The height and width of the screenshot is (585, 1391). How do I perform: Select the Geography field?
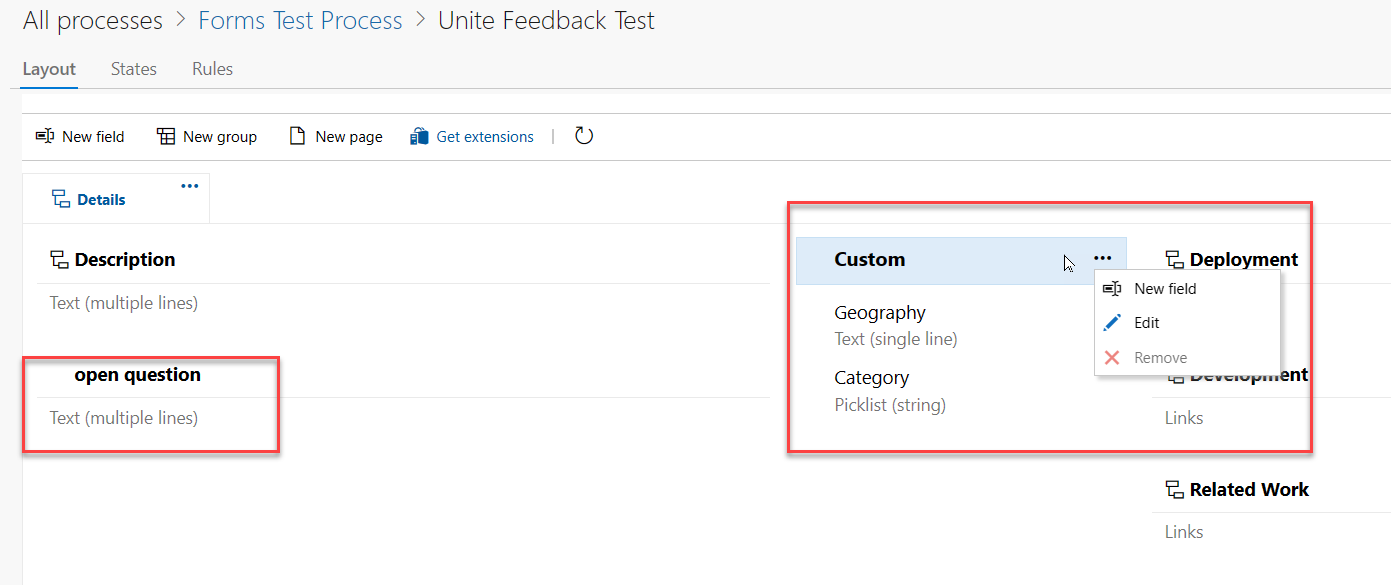click(880, 313)
